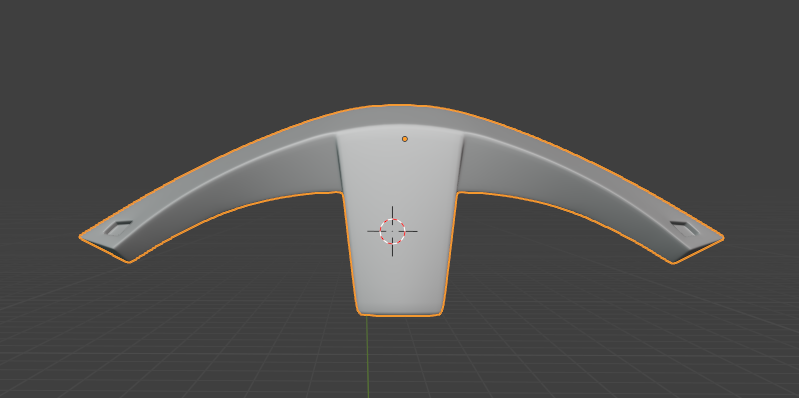Click the green Y axis line
The image size is (799, 398).
367,356
